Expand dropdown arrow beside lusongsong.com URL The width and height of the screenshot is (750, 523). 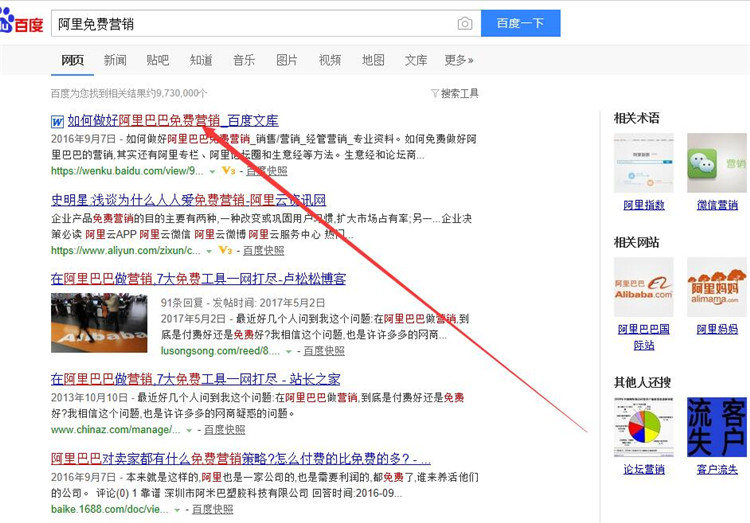289,352
